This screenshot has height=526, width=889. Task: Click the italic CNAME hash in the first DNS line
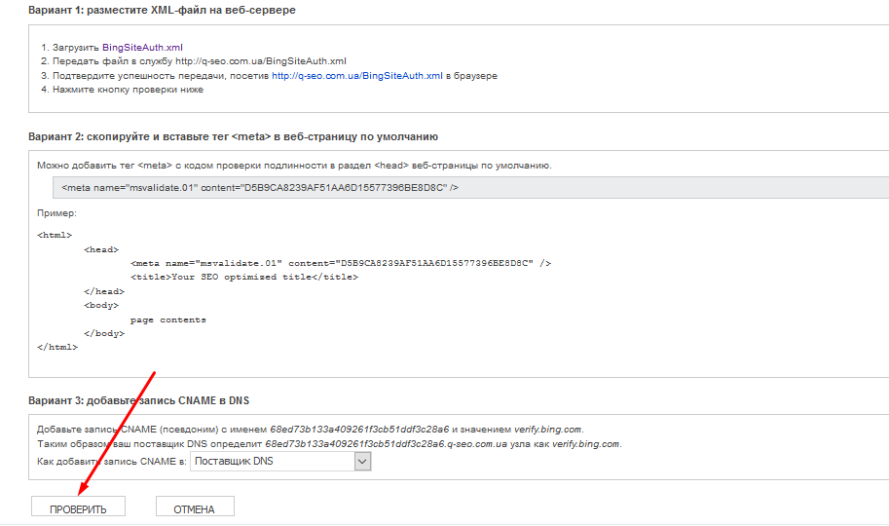360,429
